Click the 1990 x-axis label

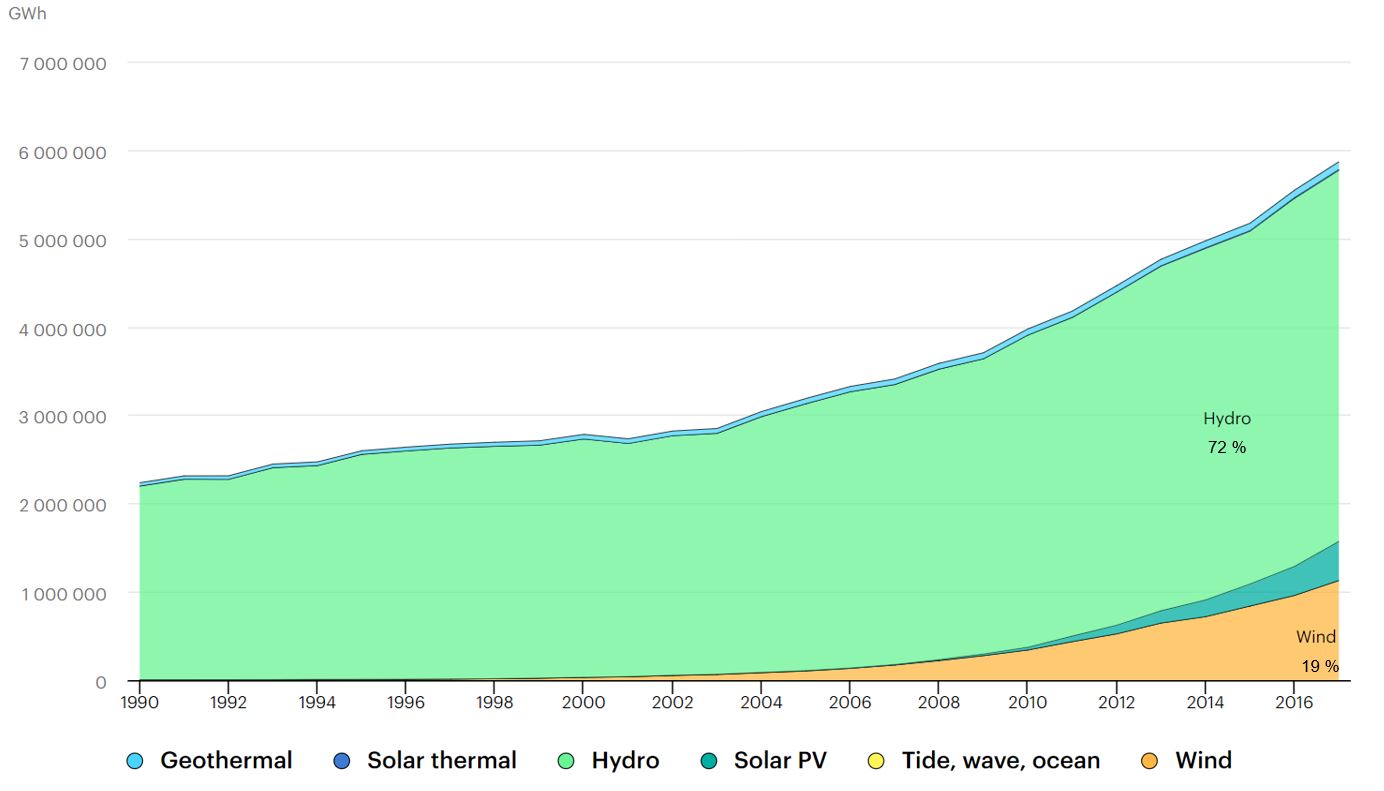140,702
